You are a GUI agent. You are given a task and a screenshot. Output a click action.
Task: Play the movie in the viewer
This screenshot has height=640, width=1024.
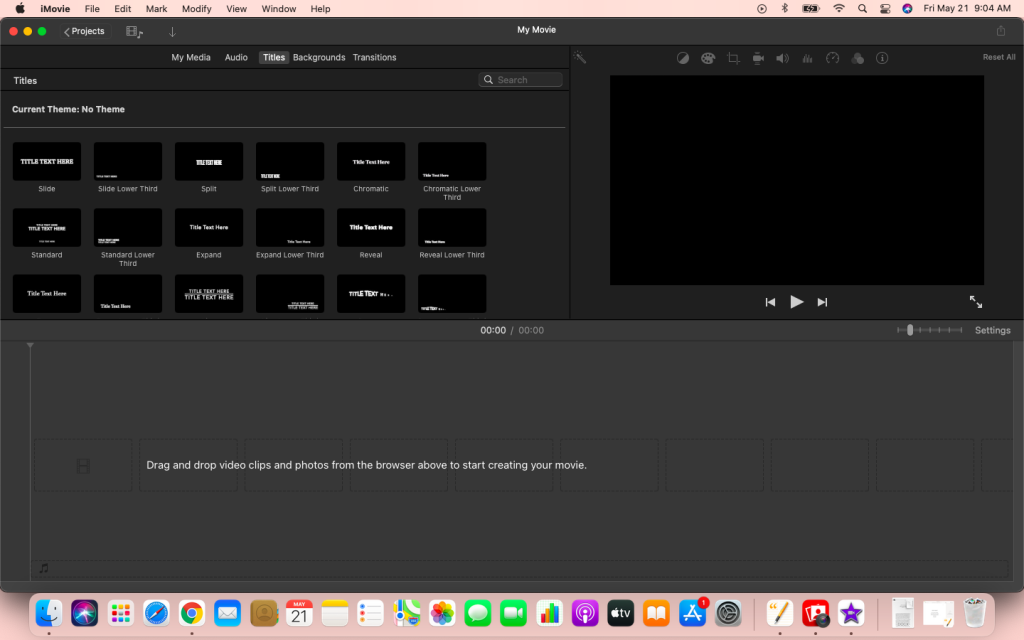point(796,302)
